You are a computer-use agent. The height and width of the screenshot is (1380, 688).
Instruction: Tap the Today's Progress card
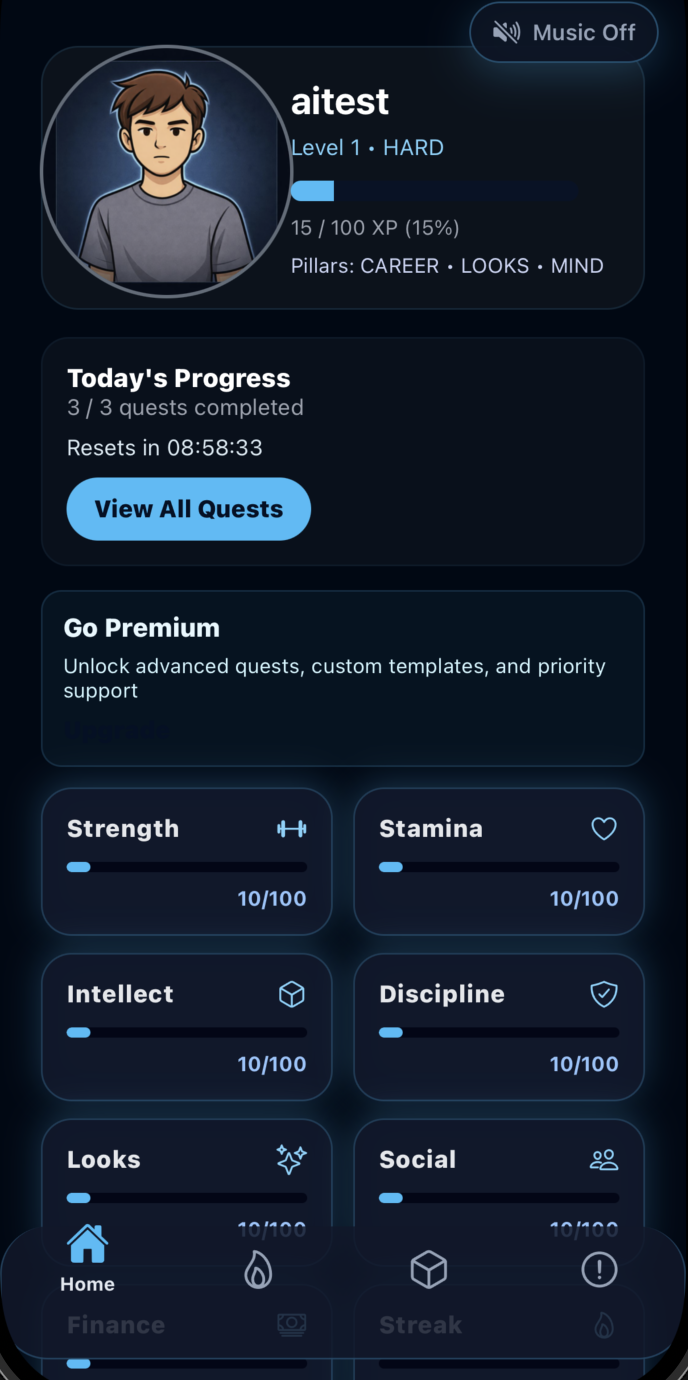point(343,452)
